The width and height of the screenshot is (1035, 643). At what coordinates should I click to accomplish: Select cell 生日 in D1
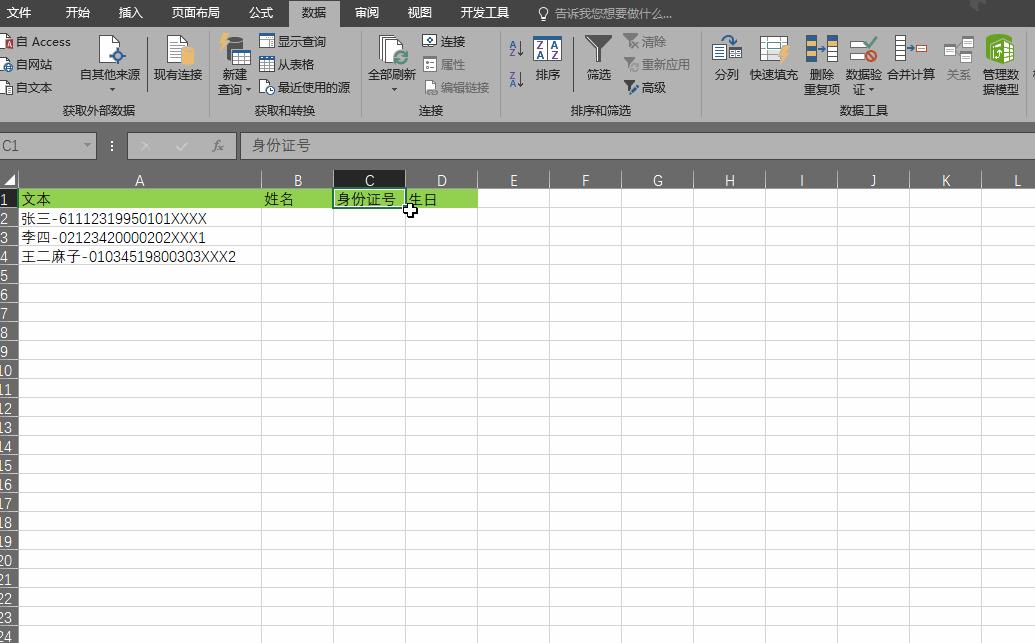[442, 199]
